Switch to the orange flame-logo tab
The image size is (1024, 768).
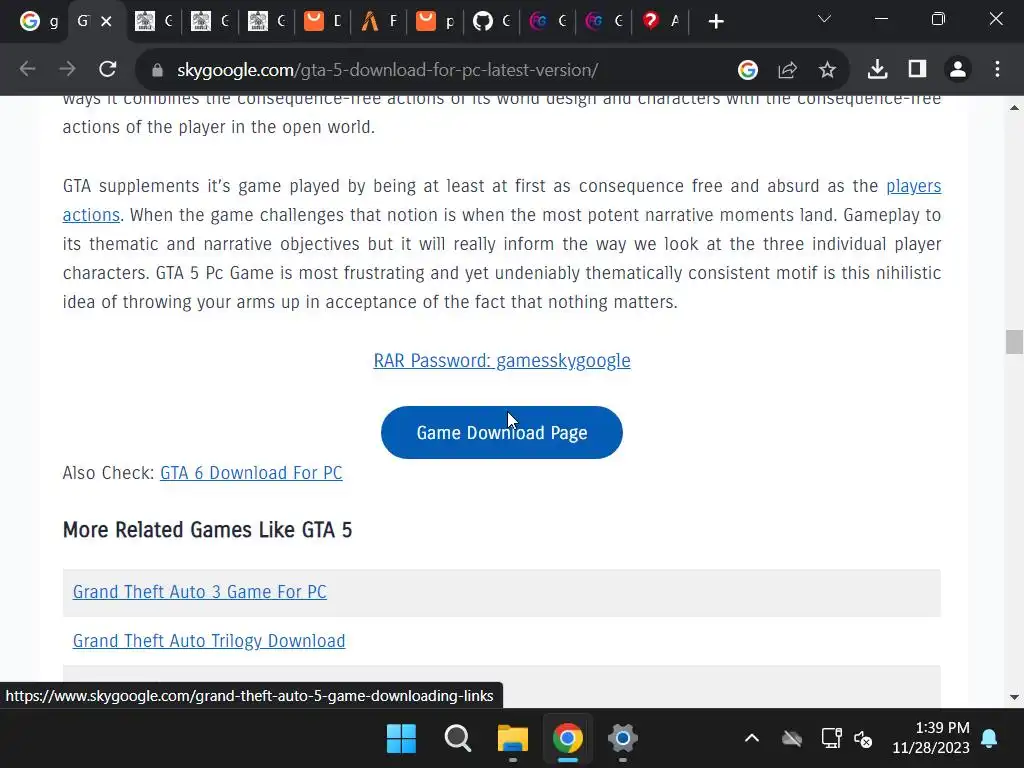pyautogui.click(x=380, y=22)
